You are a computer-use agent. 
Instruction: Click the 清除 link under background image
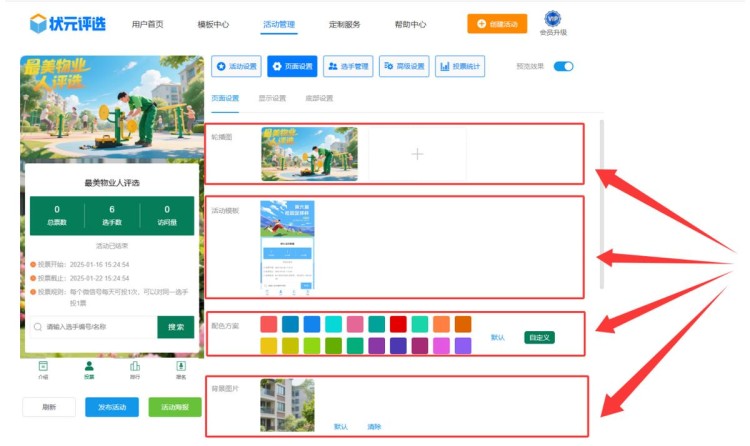click(374, 426)
